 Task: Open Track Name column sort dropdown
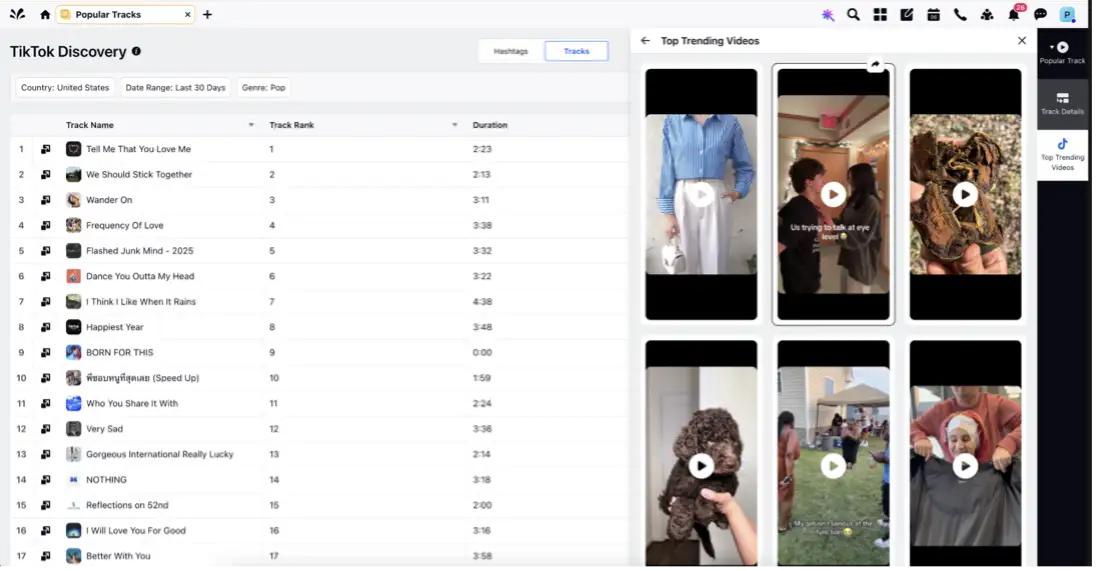pos(251,125)
